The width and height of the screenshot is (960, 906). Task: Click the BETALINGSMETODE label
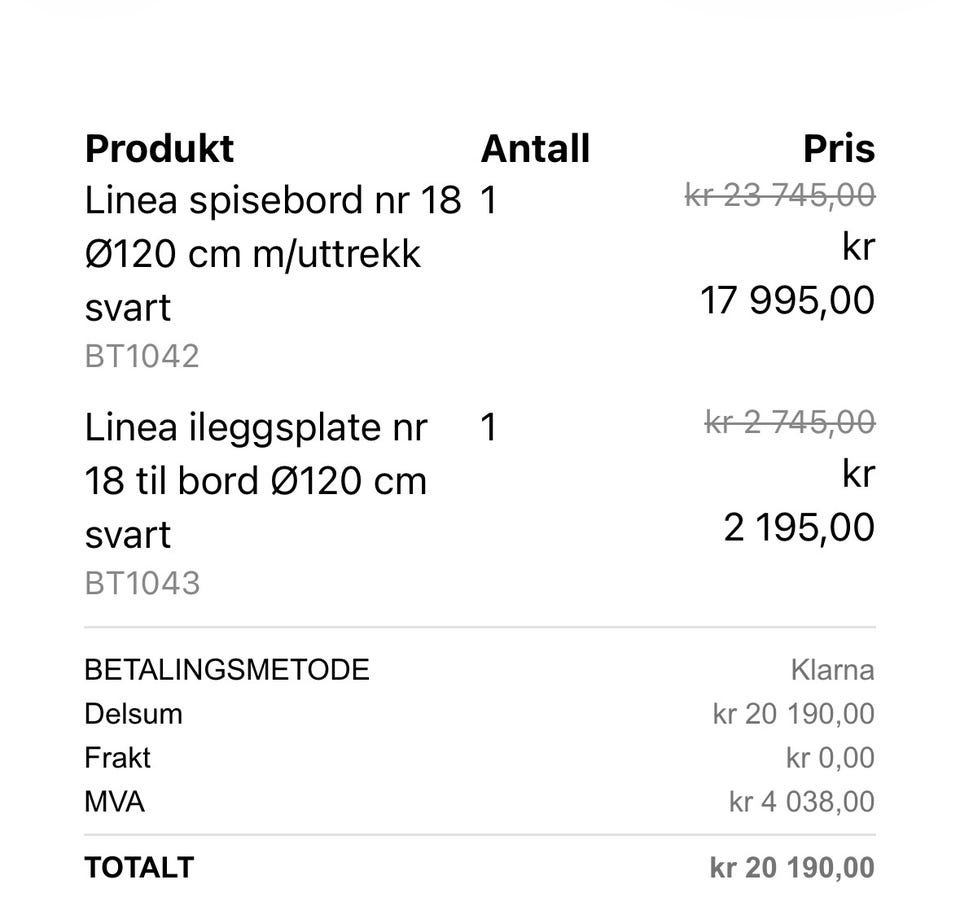227,670
